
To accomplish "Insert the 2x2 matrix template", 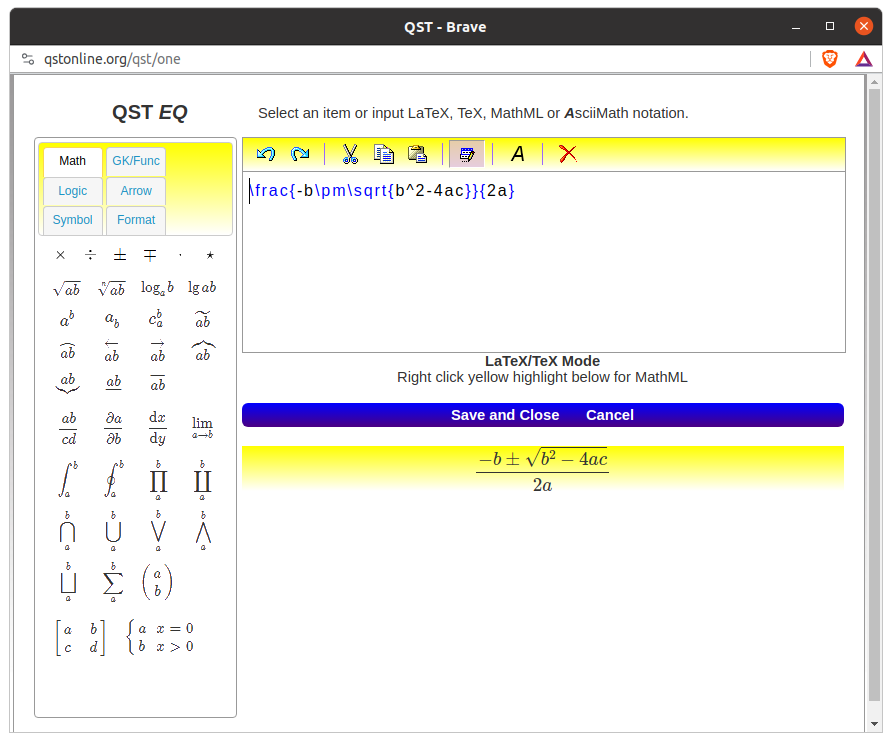I will pyautogui.click(x=80, y=638).
